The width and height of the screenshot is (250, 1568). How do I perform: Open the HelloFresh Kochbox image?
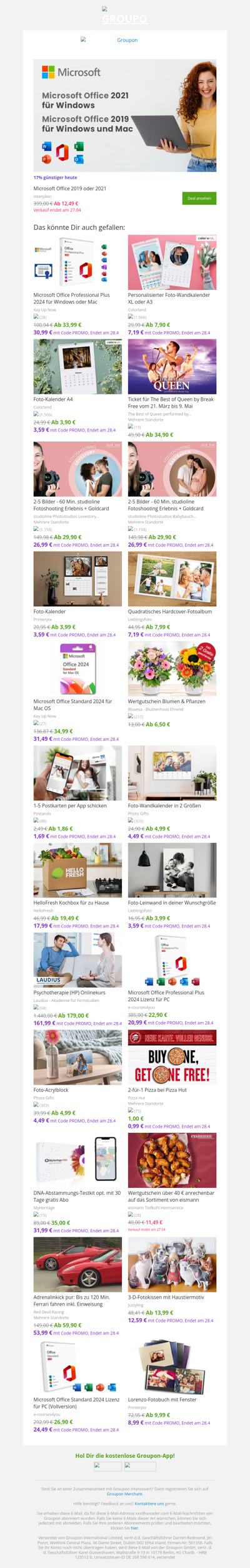[x=77, y=870]
